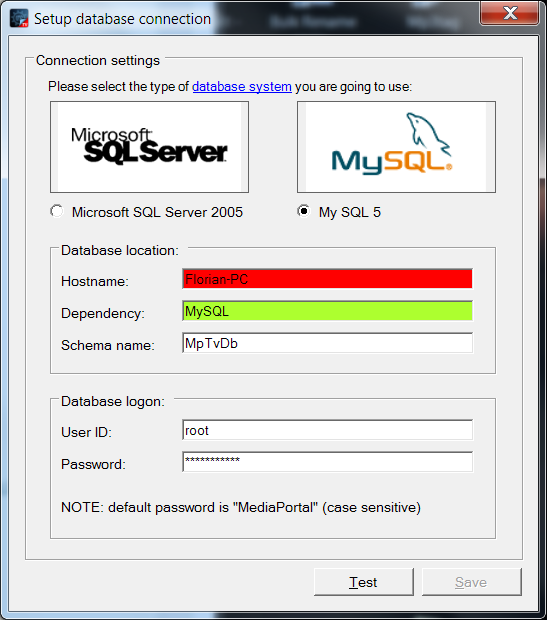The height and width of the screenshot is (620, 547).
Task: Click the setup app icon in title bar
Action: pyautogui.click(x=19, y=19)
